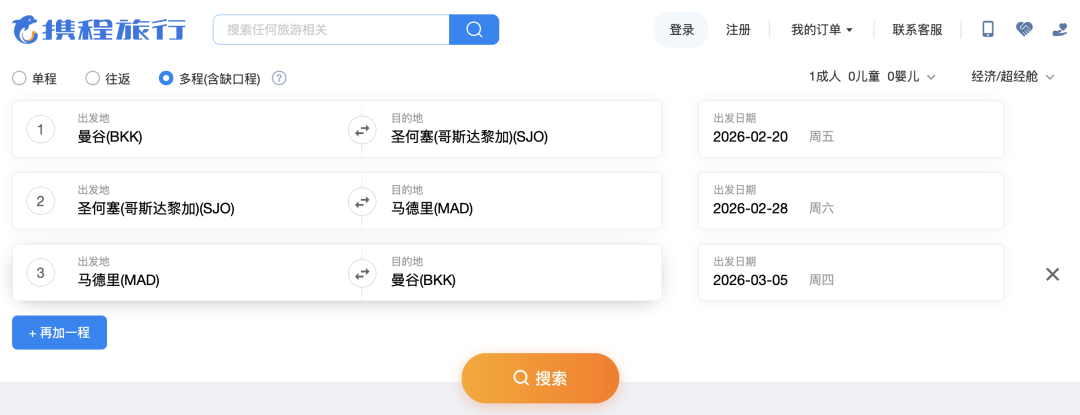Click the blue magnifier search button
The height and width of the screenshot is (415, 1080).
474,30
